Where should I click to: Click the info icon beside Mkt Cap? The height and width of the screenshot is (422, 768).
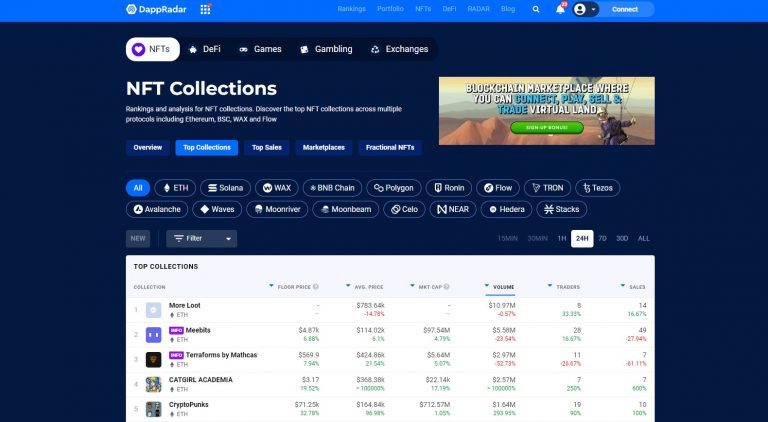coord(446,287)
